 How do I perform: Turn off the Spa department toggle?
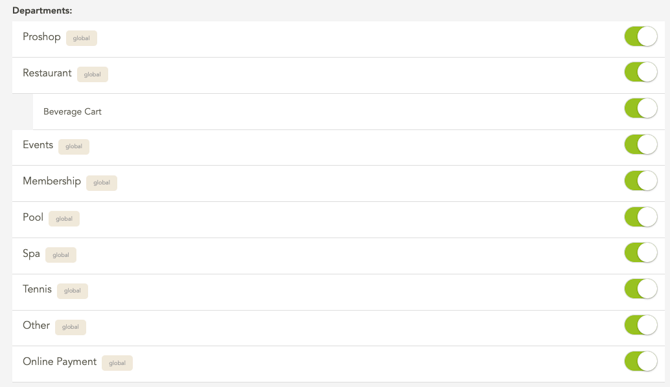click(641, 253)
